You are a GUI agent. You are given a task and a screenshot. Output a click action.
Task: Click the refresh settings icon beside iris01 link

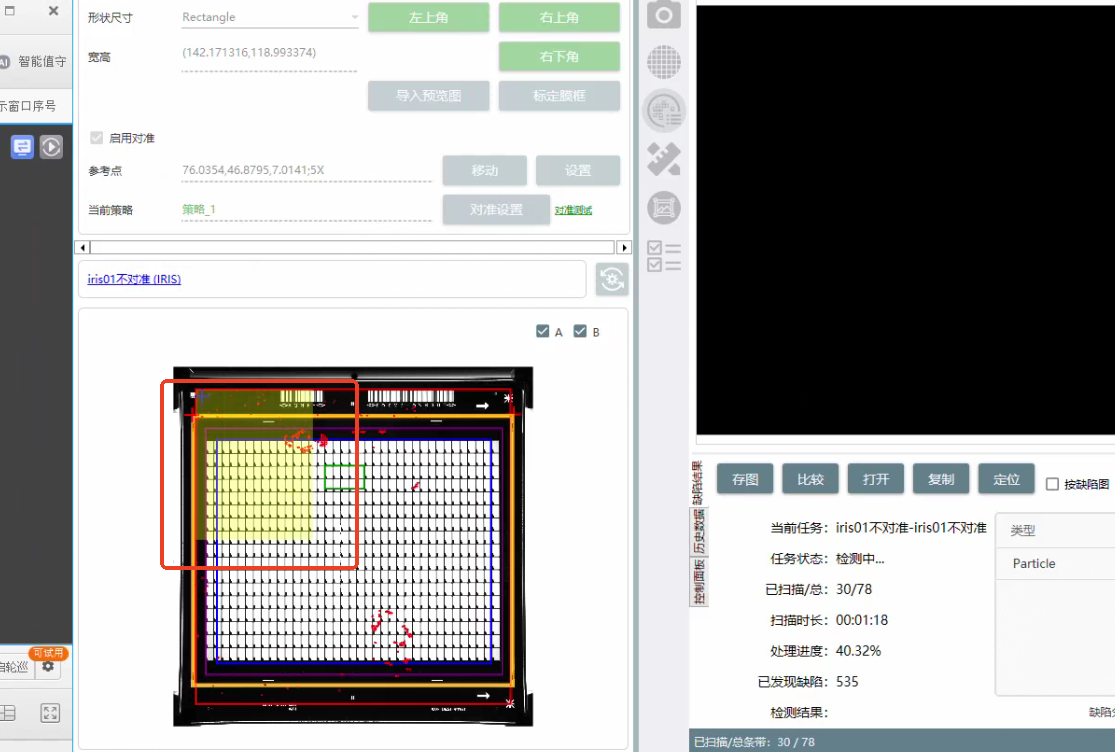612,280
